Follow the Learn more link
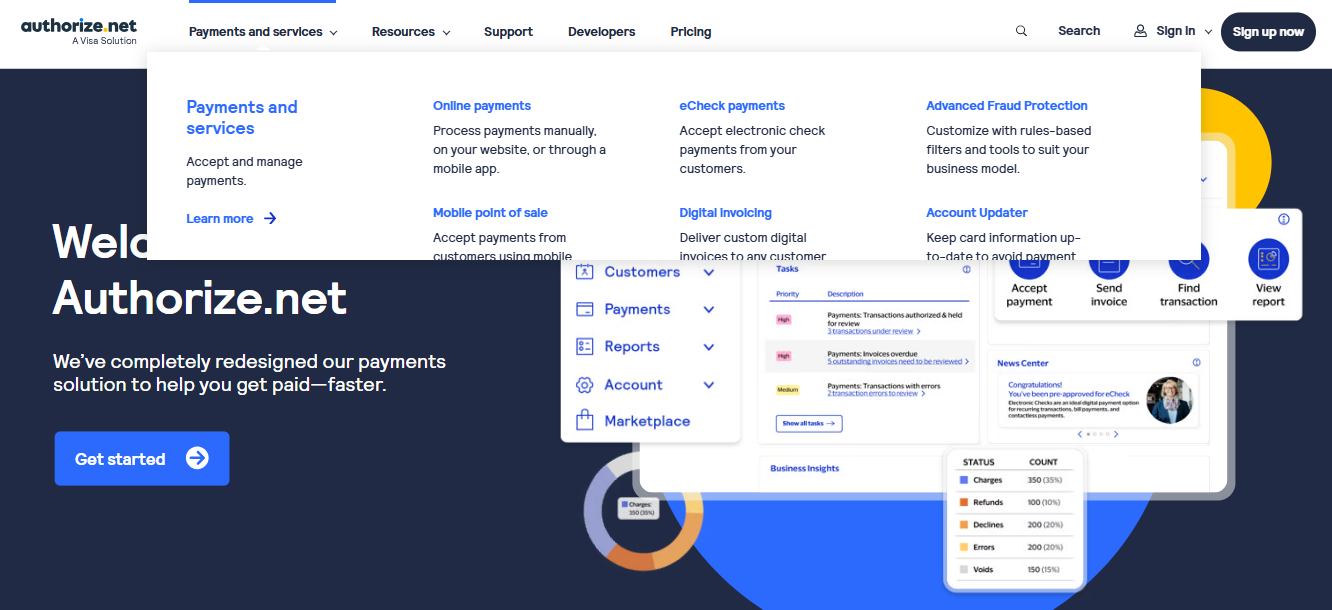 (231, 219)
